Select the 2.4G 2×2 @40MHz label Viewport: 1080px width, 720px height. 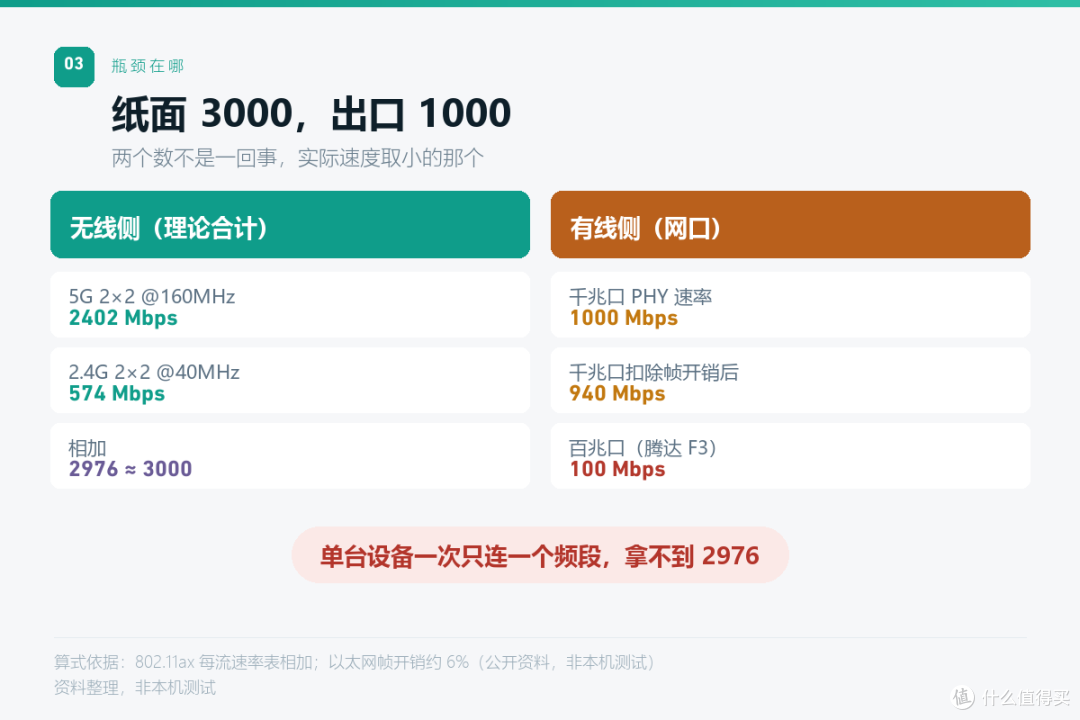(154, 372)
